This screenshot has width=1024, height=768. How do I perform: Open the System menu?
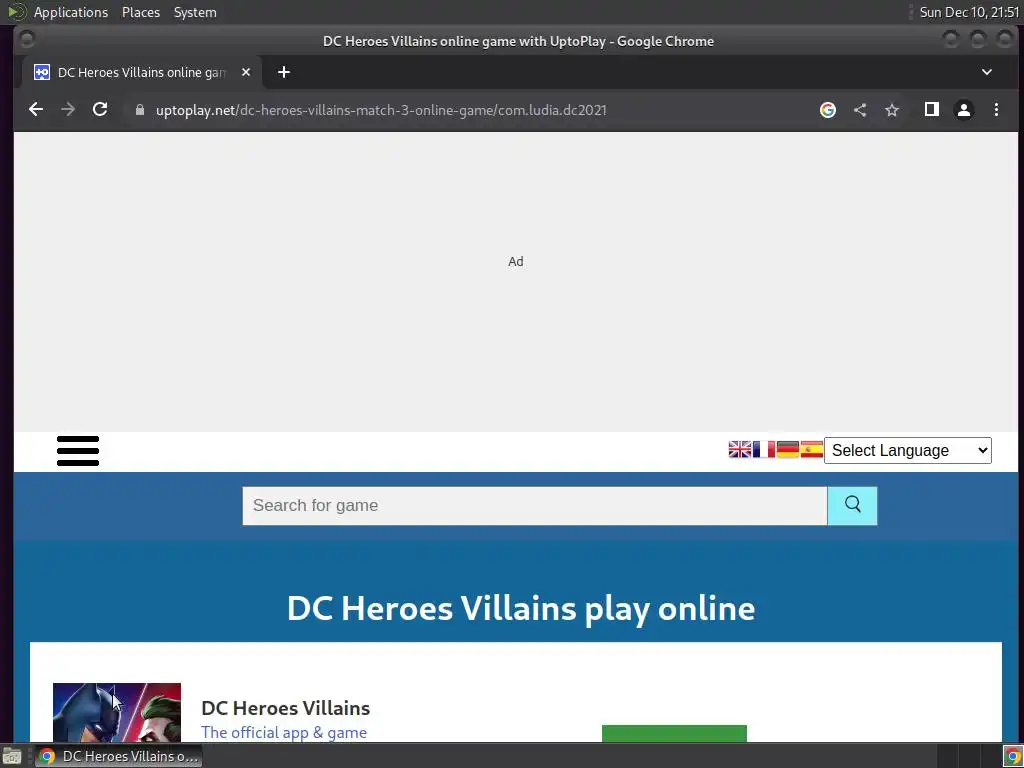click(195, 12)
